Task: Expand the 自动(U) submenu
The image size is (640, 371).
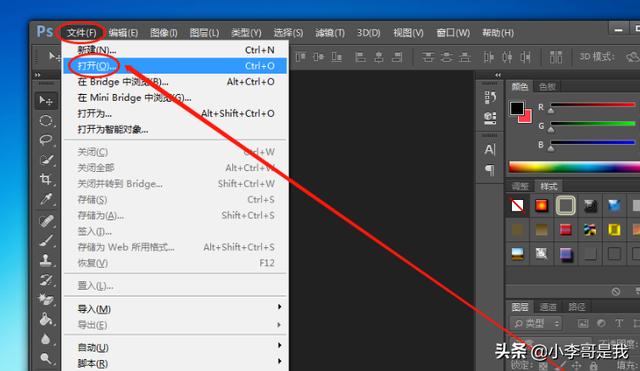Action: (176, 347)
